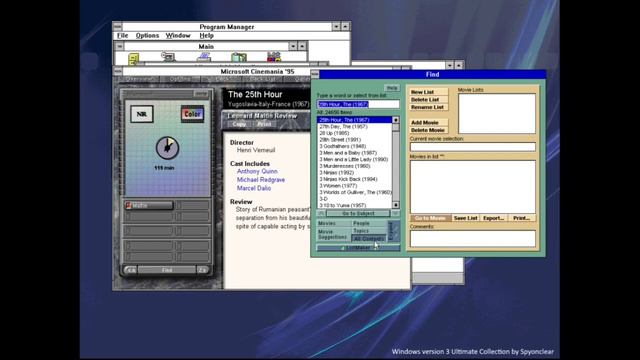Viewport: 640px width, 360px height.
Task: Click the Print... button in the Find dialog
Action: click(x=522, y=218)
